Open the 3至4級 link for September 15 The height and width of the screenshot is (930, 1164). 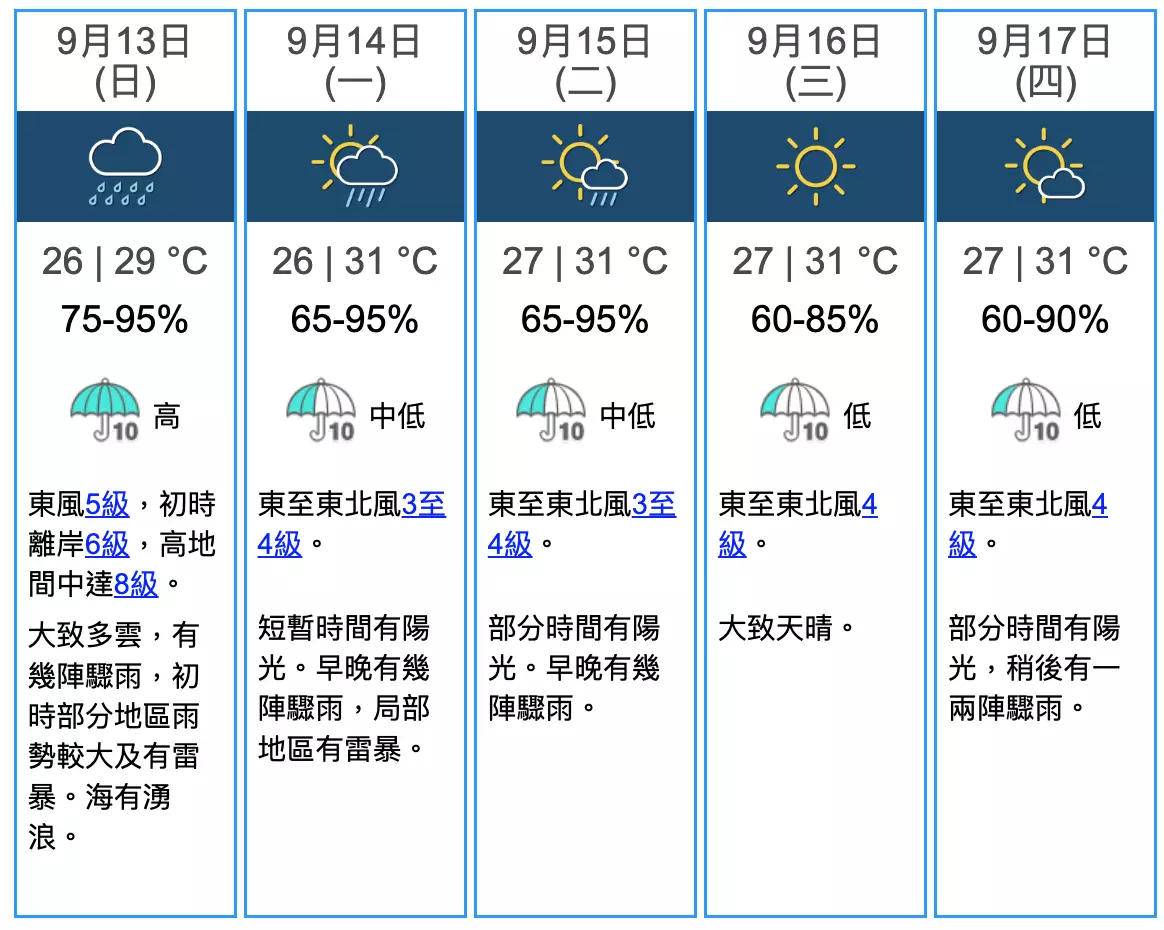coord(653,505)
